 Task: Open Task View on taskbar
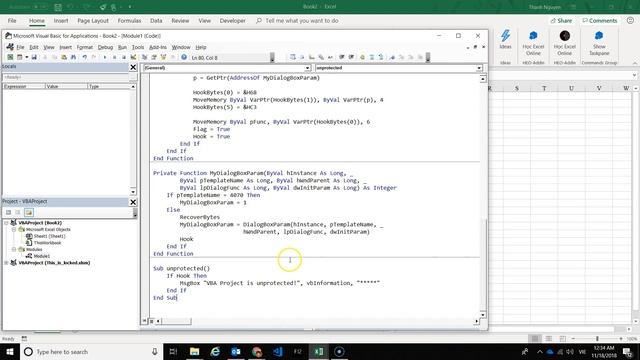pyautogui.click(x=173, y=351)
